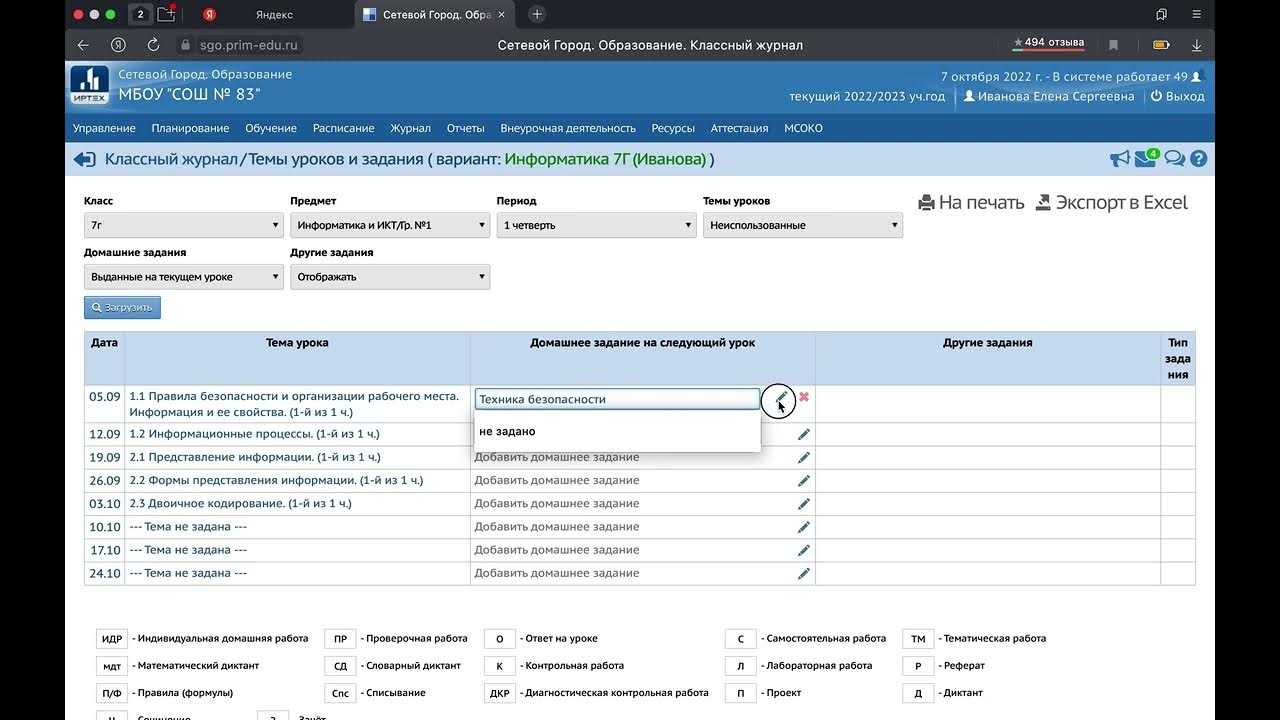This screenshot has height=720, width=1280.
Task: Open the Домашние задания dropdown
Action: pyautogui.click(x=184, y=277)
